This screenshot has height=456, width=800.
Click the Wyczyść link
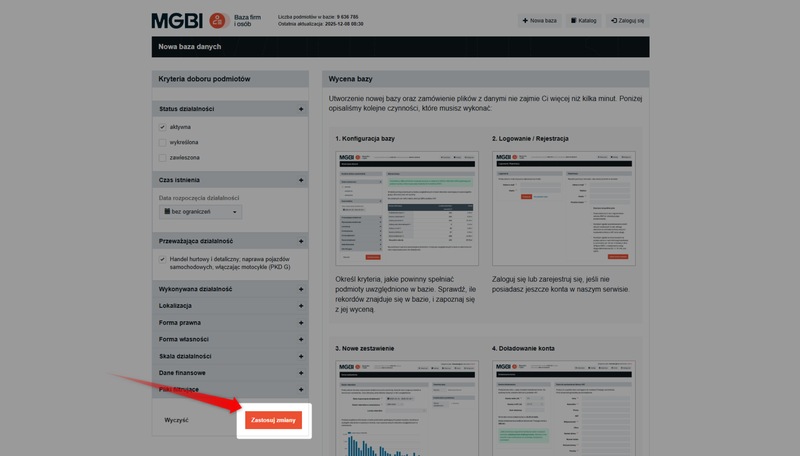coord(177,420)
